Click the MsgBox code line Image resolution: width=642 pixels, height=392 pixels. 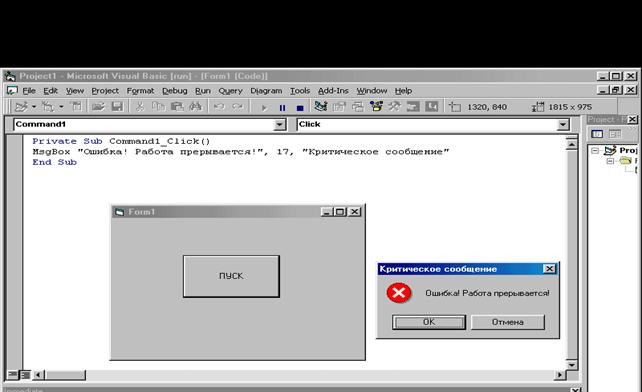click(x=241, y=152)
